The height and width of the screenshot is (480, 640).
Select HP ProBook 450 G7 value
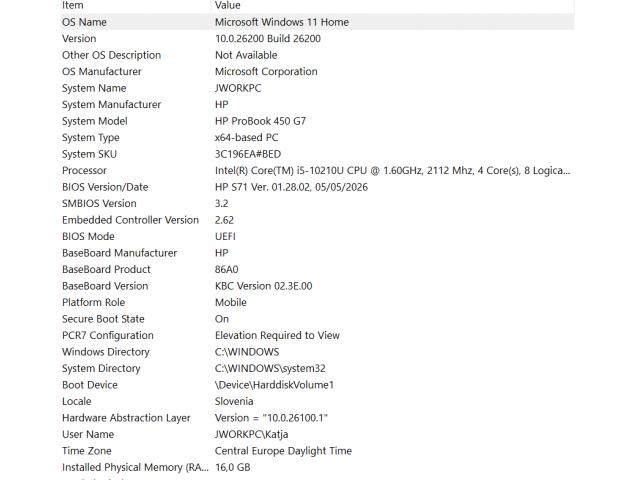260,121
